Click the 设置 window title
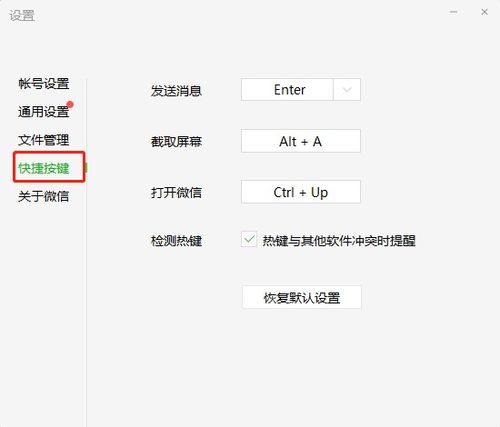 coord(22,15)
